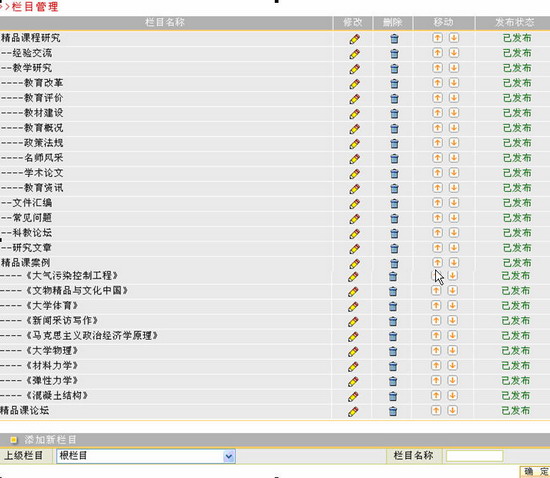The height and width of the screenshot is (478, 550).
Task: Click pencil icon for 《大学物理》 row
Action: tap(353, 351)
